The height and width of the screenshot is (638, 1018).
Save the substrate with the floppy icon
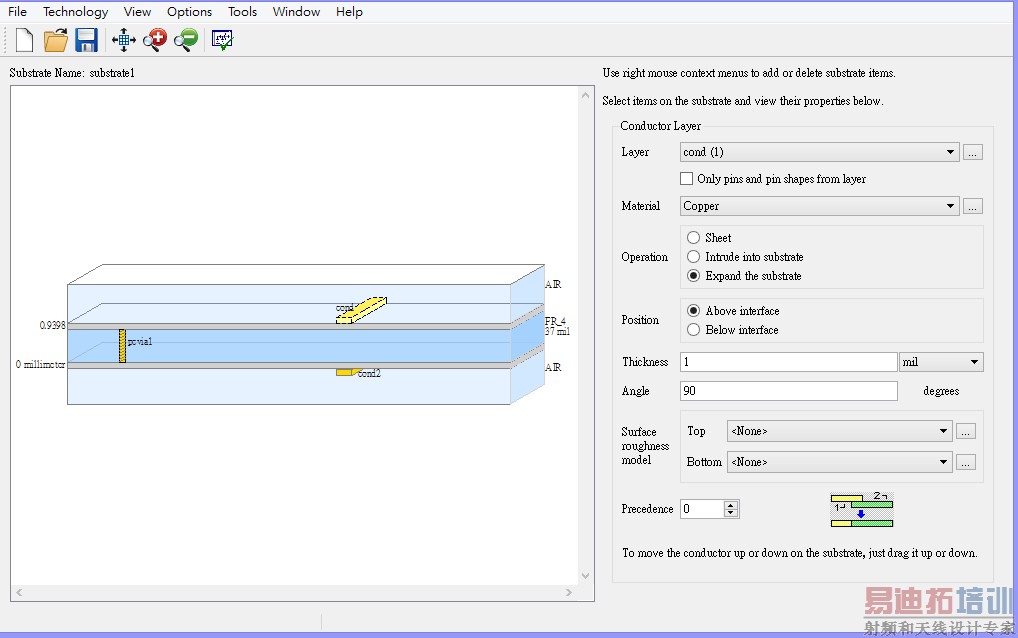tap(87, 40)
